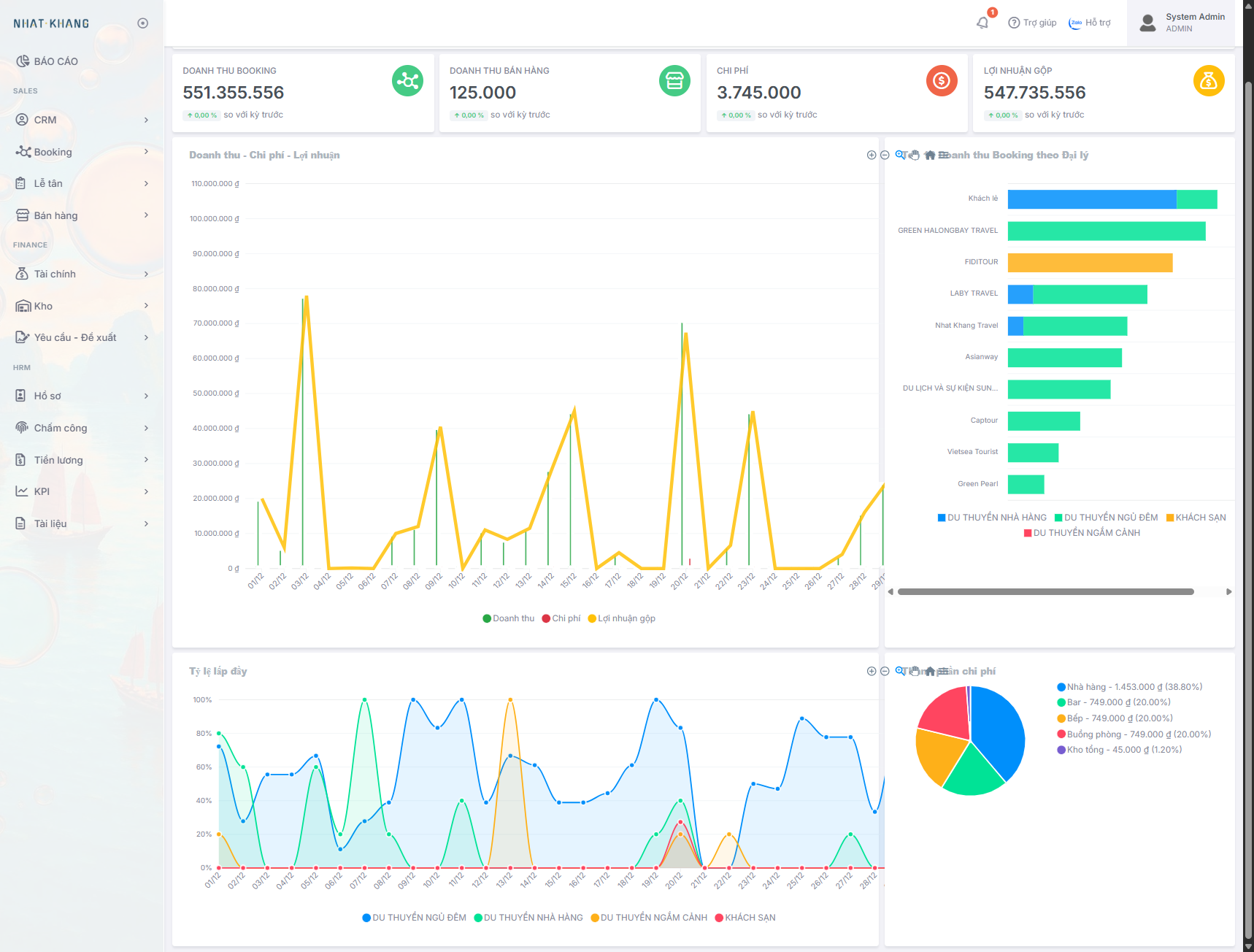Click the Trợ giúp help link
The height and width of the screenshot is (952, 1254).
pyautogui.click(x=1032, y=23)
